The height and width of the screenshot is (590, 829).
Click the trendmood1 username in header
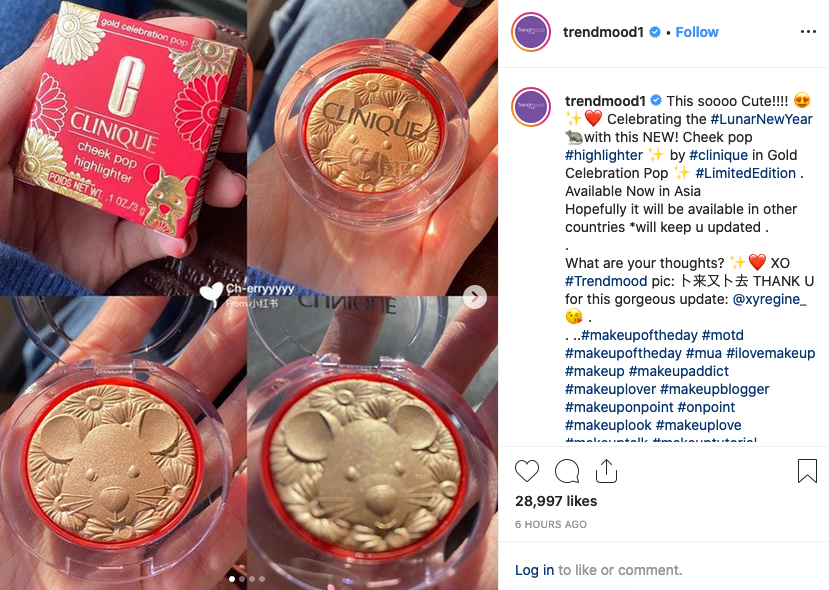coord(603,32)
